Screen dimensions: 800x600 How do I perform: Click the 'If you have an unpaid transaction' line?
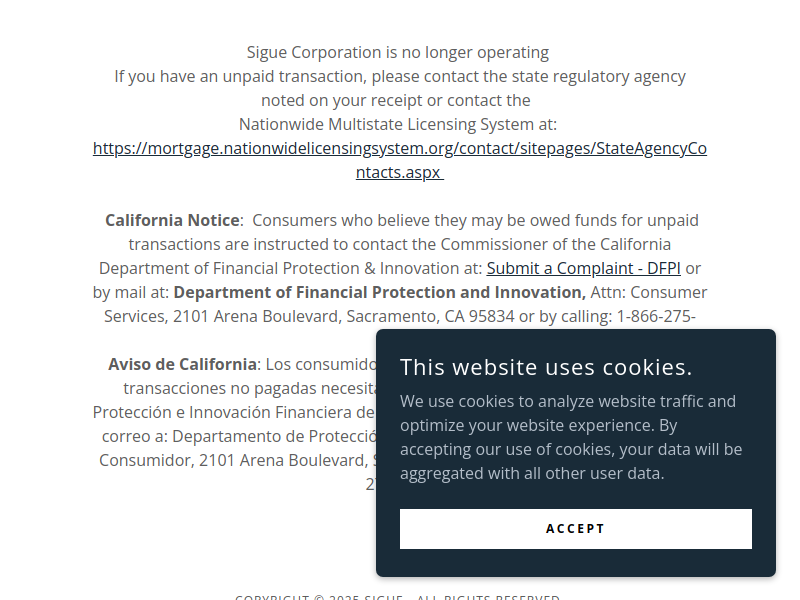(399, 77)
